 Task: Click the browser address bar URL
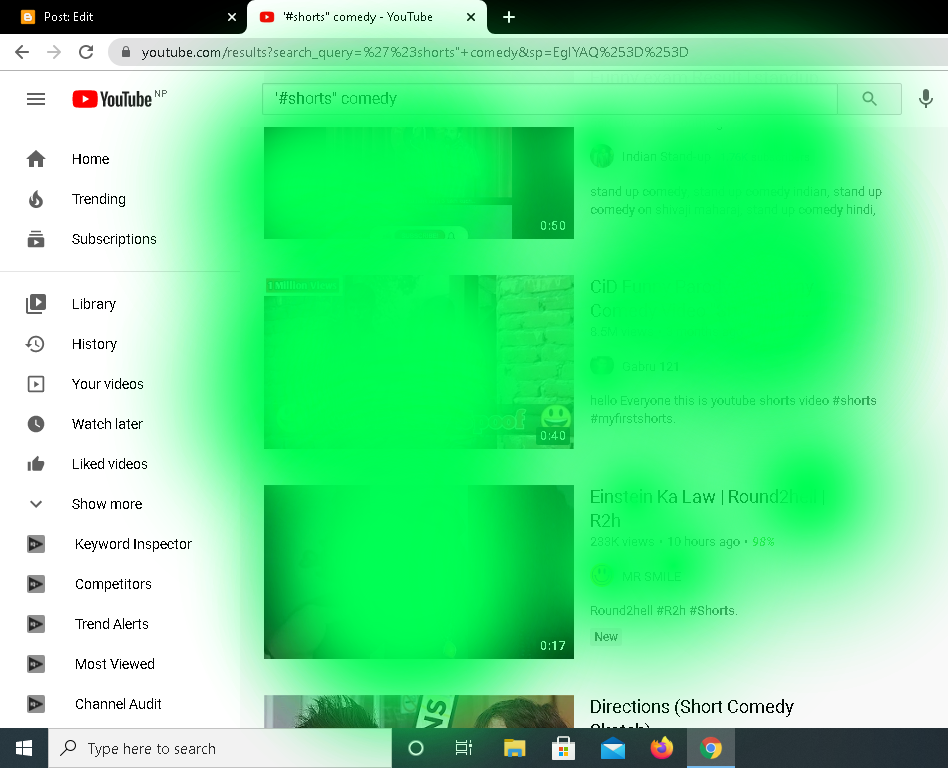[x=415, y=52]
